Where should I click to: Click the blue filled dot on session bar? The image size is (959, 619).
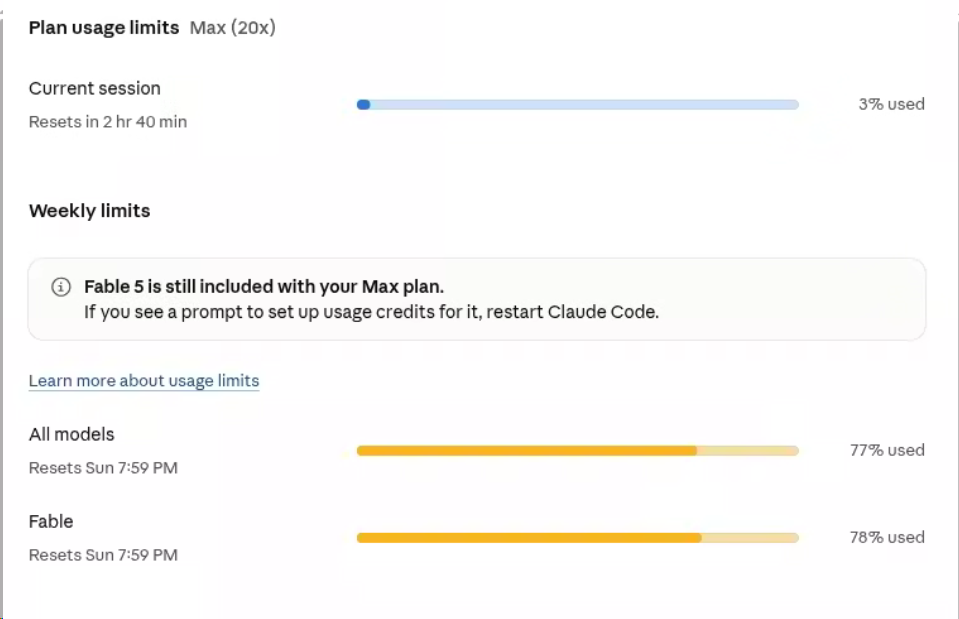click(x=363, y=105)
